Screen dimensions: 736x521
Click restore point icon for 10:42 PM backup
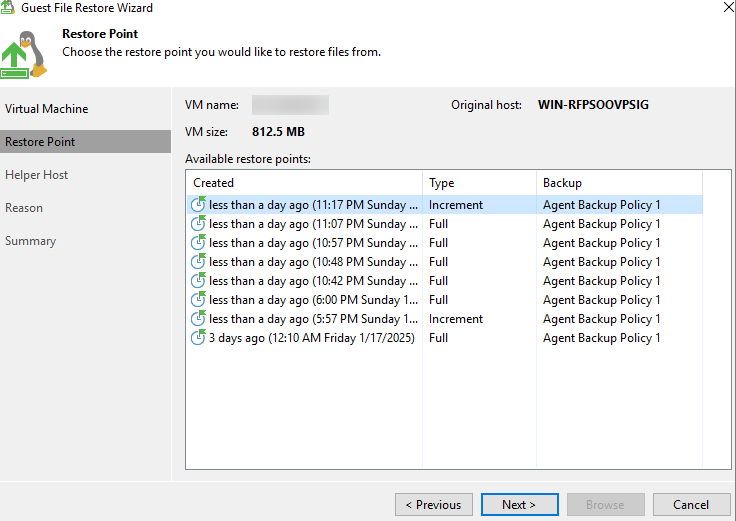(198, 281)
